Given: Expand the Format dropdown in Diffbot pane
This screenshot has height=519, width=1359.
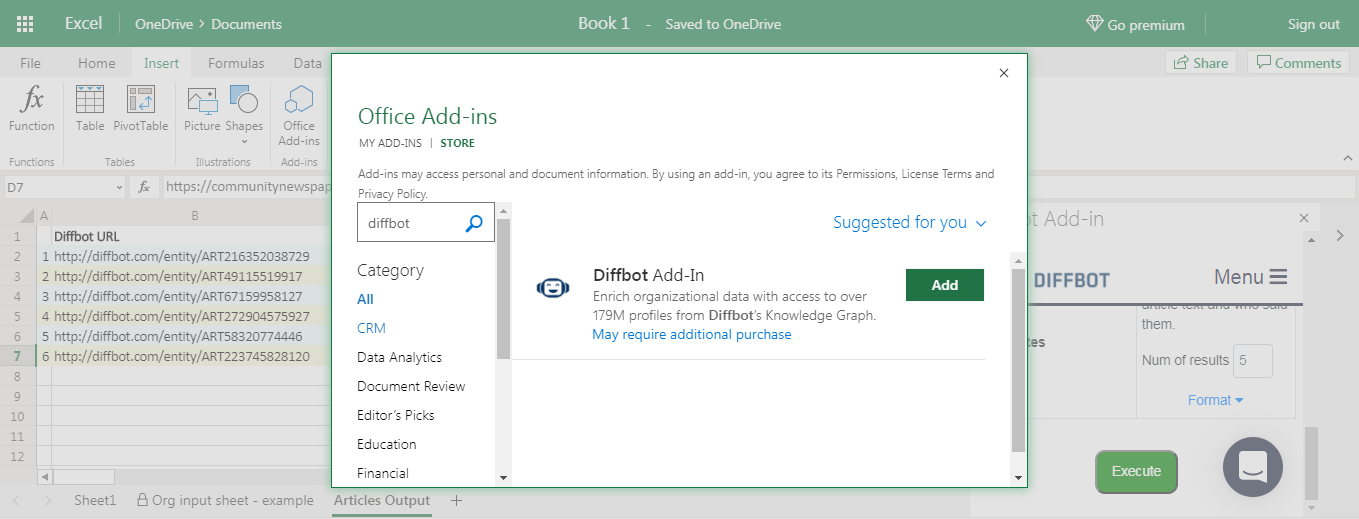Looking at the screenshot, I should pyautogui.click(x=1215, y=400).
